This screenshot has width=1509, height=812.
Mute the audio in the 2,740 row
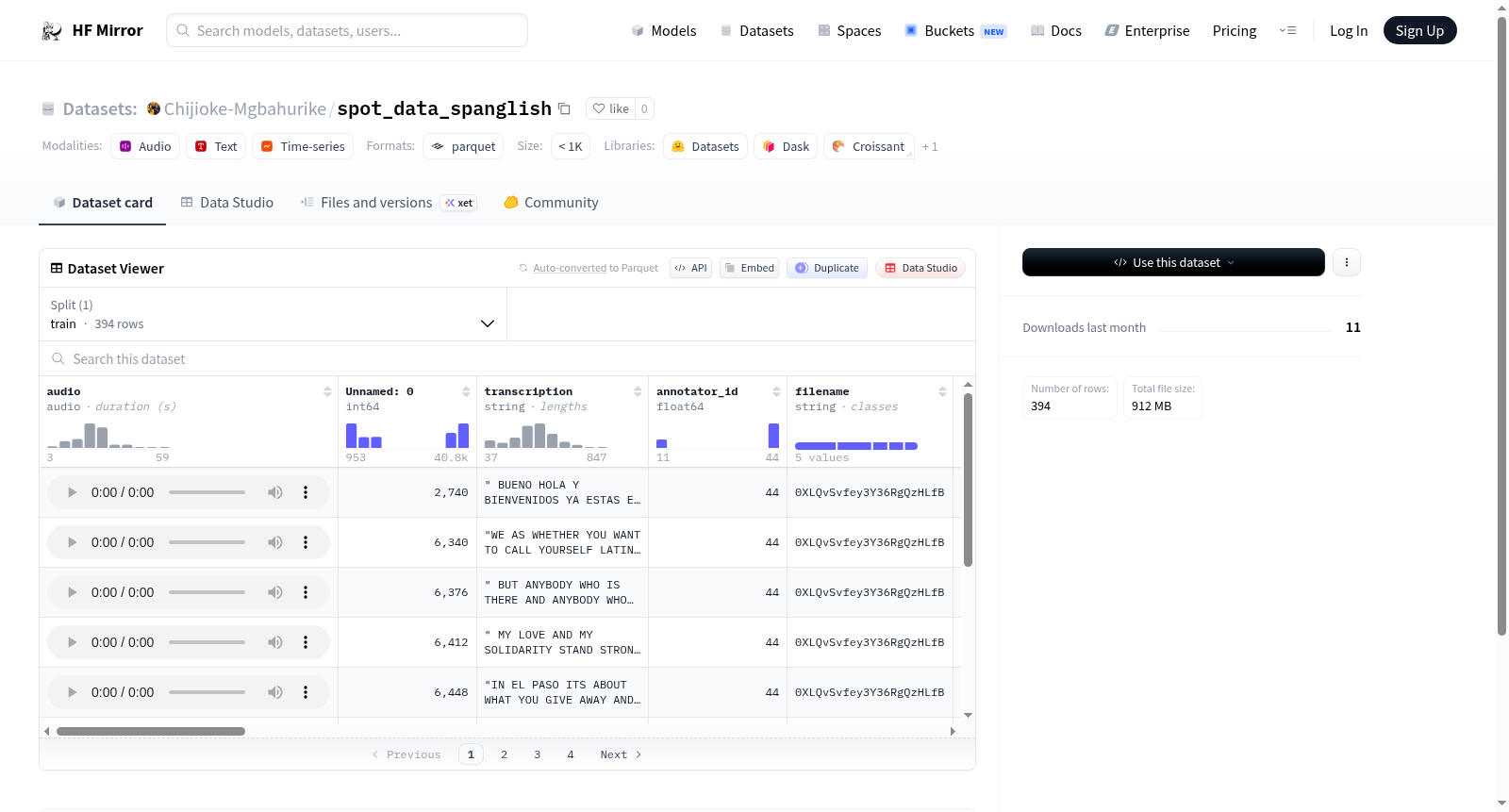[x=275, y=492]
